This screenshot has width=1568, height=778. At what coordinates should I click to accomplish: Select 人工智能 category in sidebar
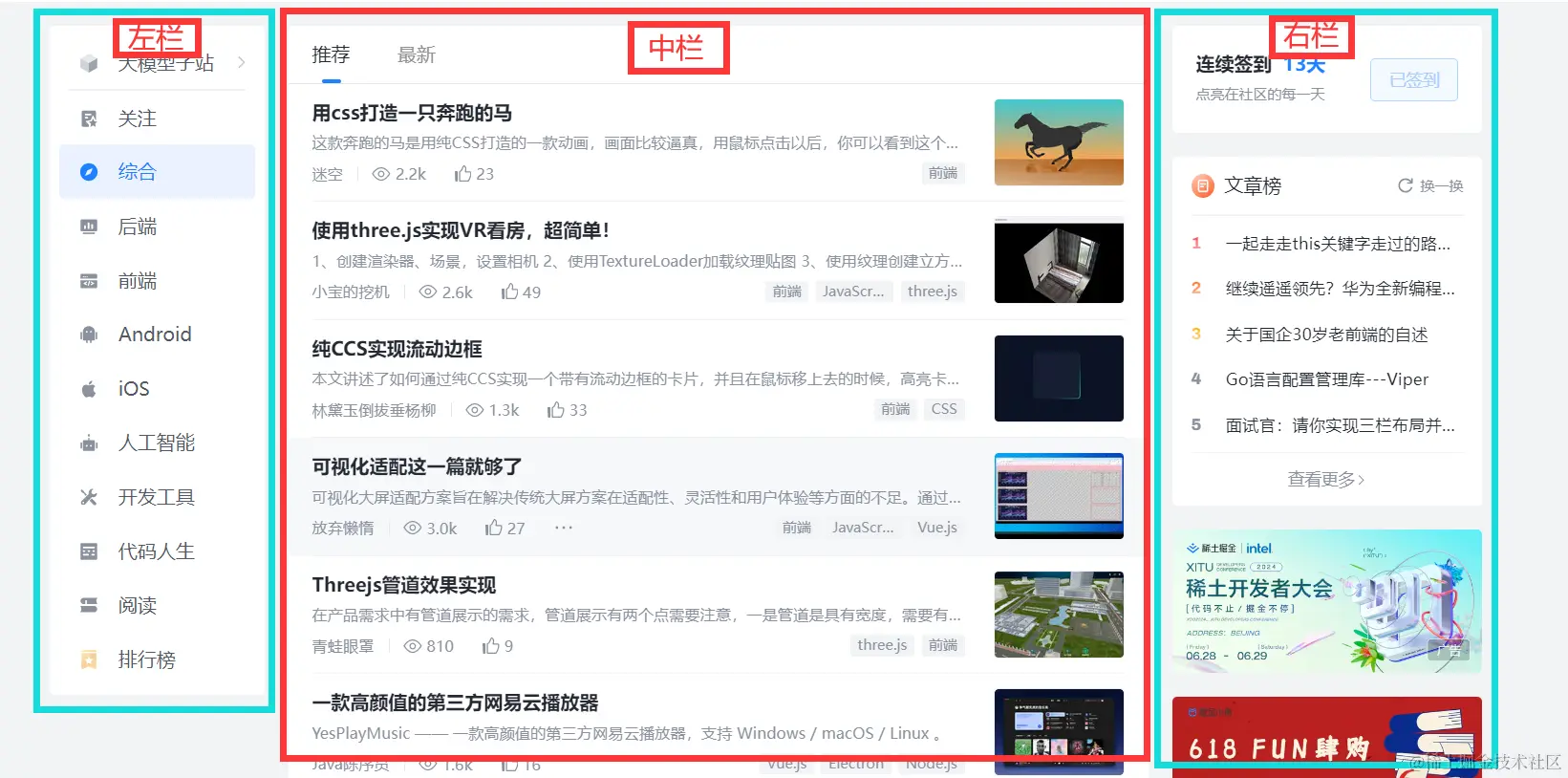coord(157,443)
